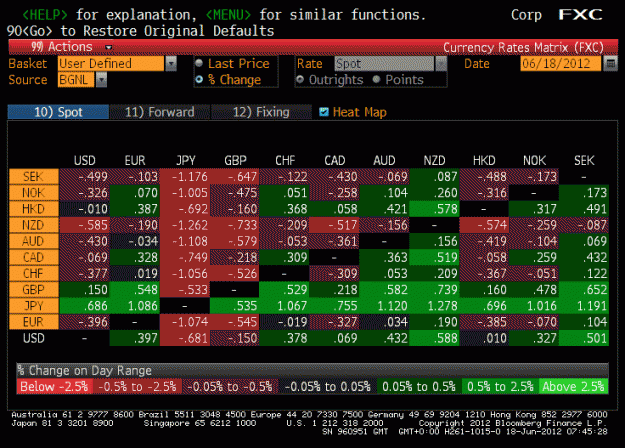This screenshot has width=625, height=448.
Task: Expand the Actions dropdown arrow
Action: point(108,47)
